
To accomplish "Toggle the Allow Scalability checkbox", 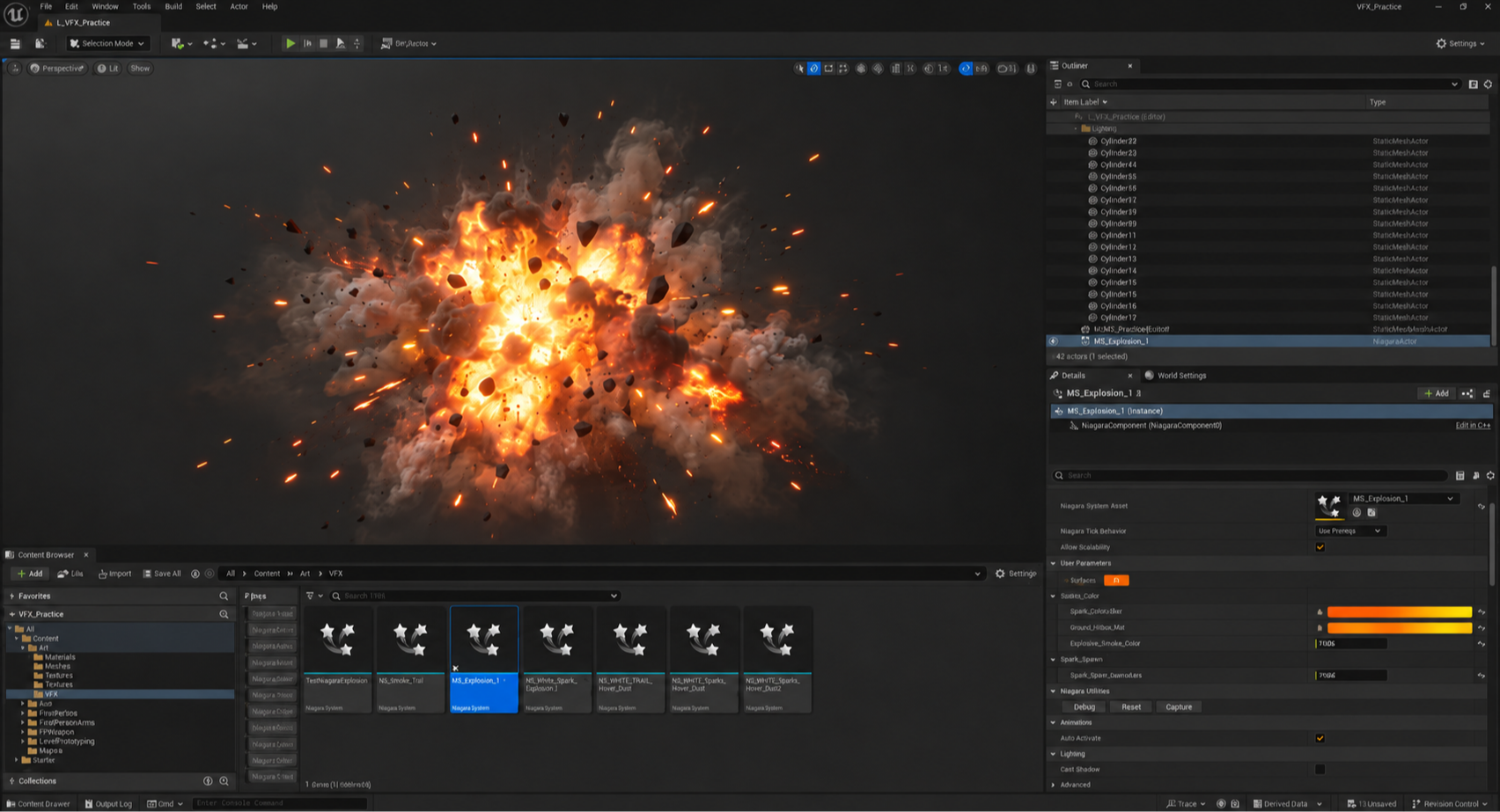I will coord(1320,547).
